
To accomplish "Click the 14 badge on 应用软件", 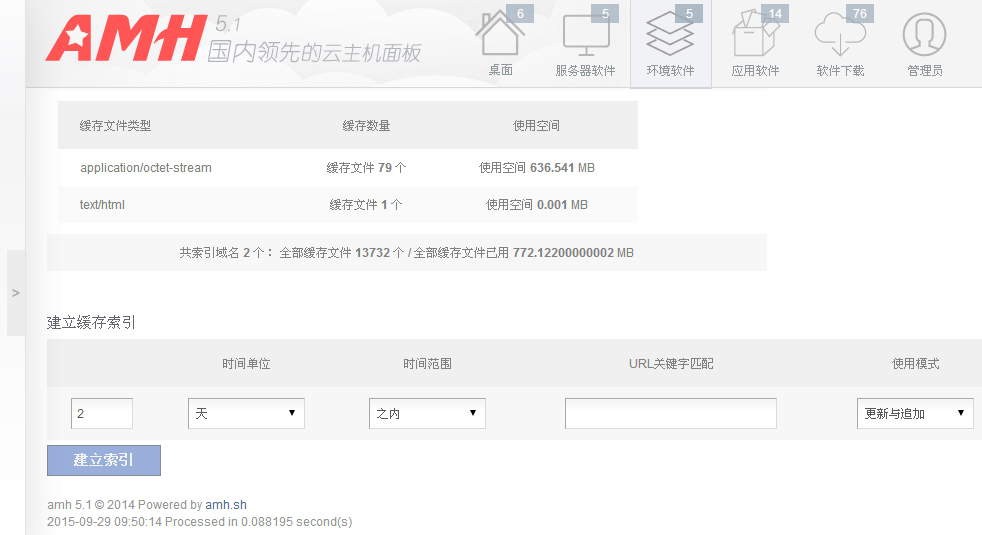I will pos(774,13).
